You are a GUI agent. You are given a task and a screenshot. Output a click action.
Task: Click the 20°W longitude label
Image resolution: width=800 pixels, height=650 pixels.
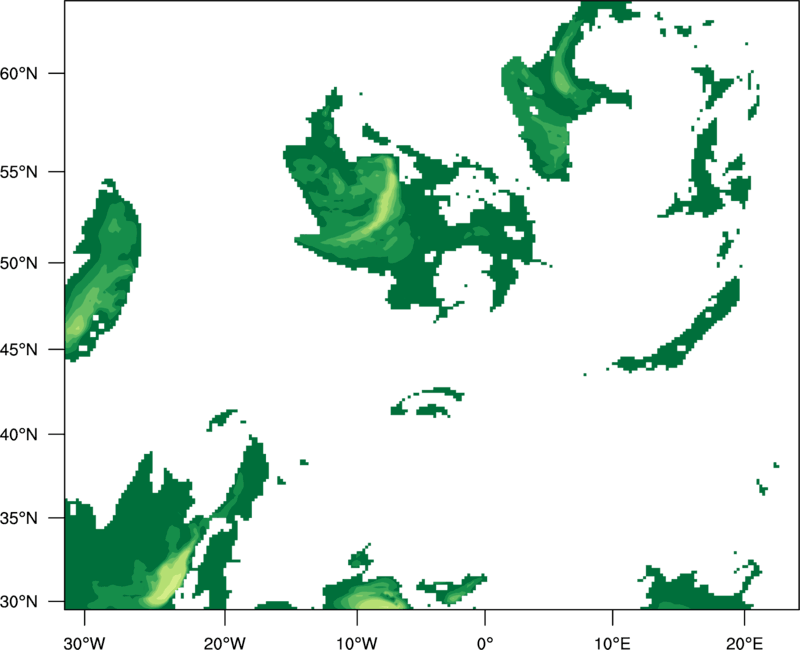pyautogui.click(x=225, y=643)
